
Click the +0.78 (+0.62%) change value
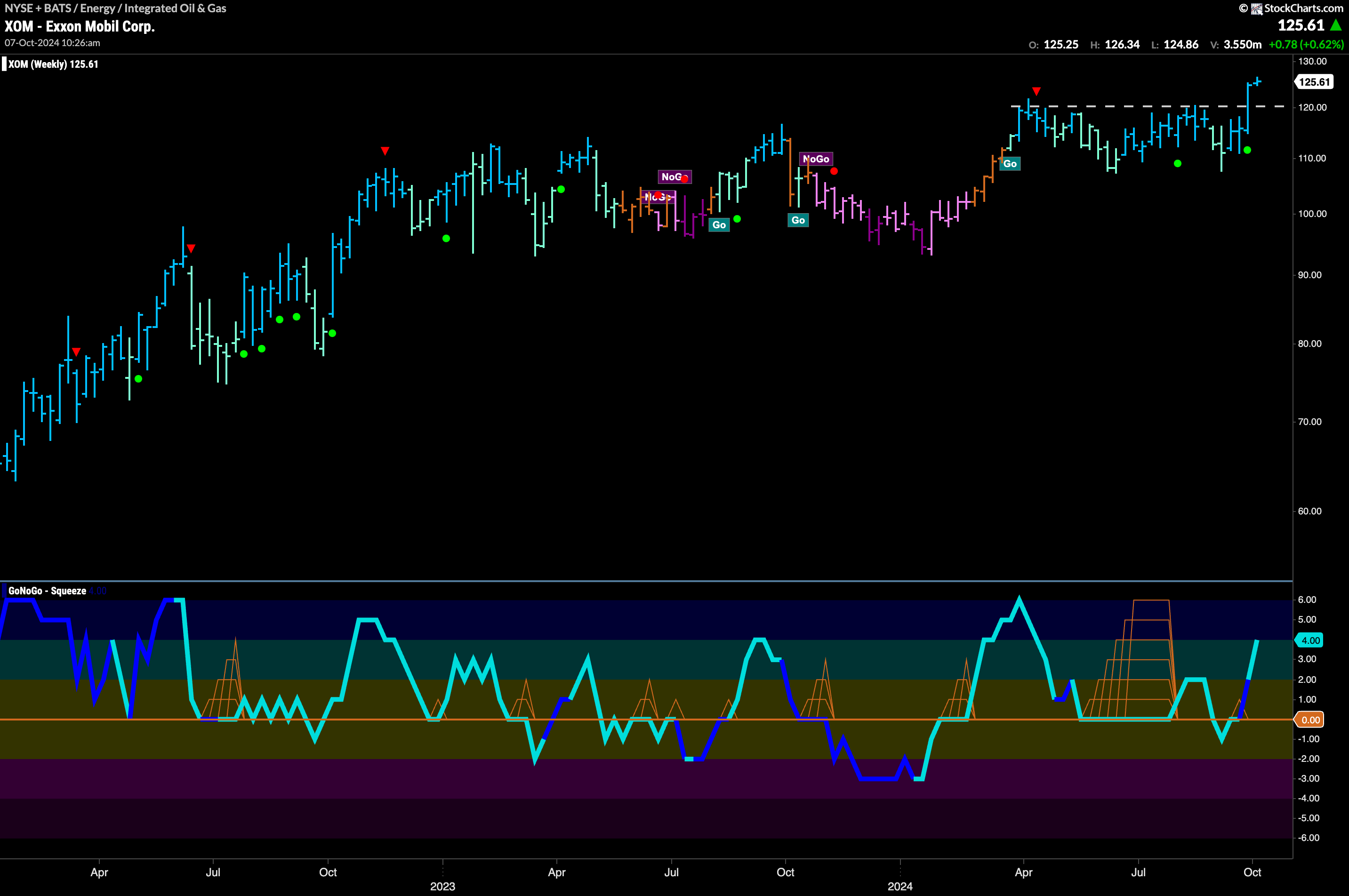[x=1306, y=45]
